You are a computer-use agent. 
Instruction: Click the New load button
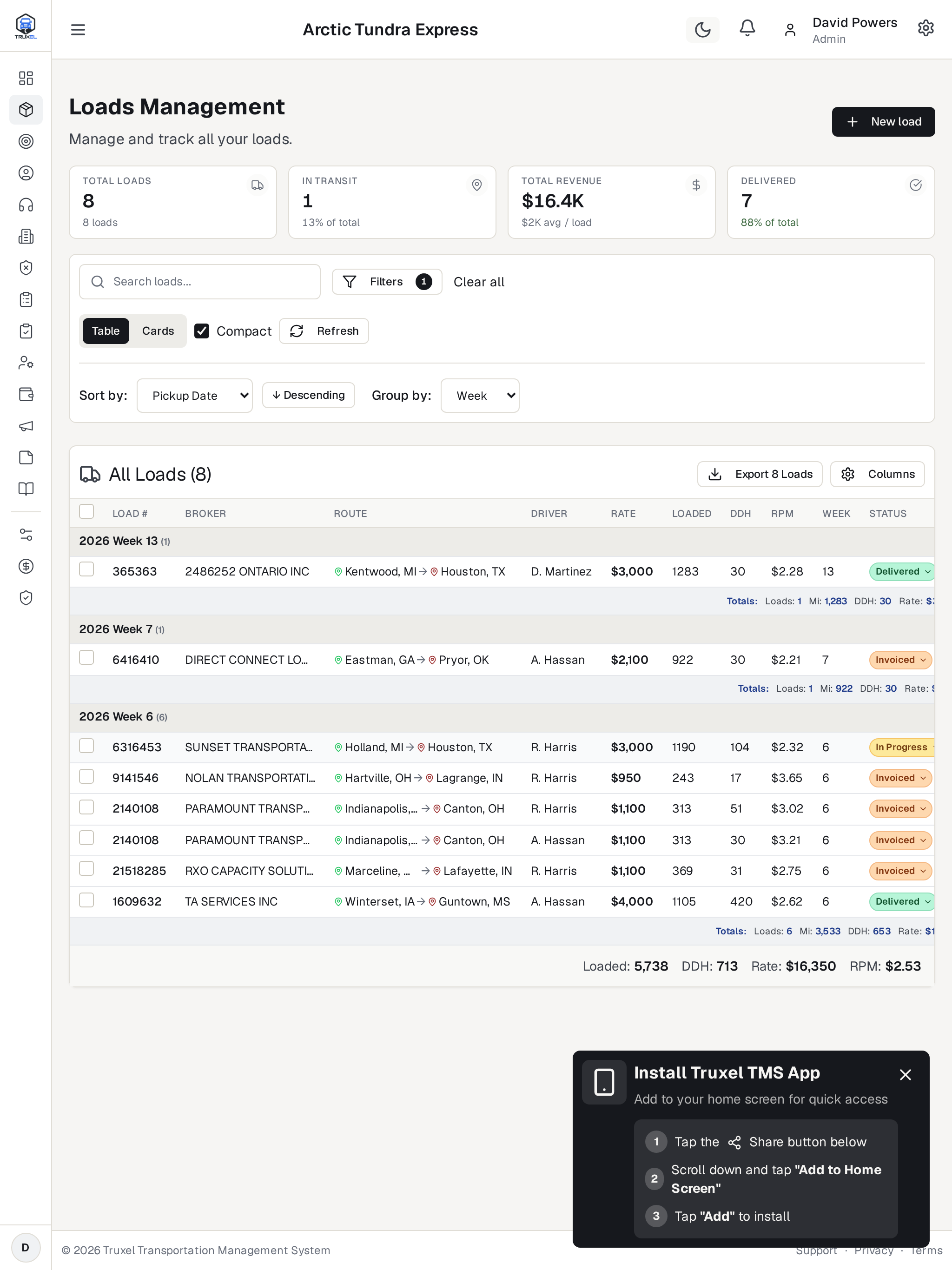[x=883, y=122]
